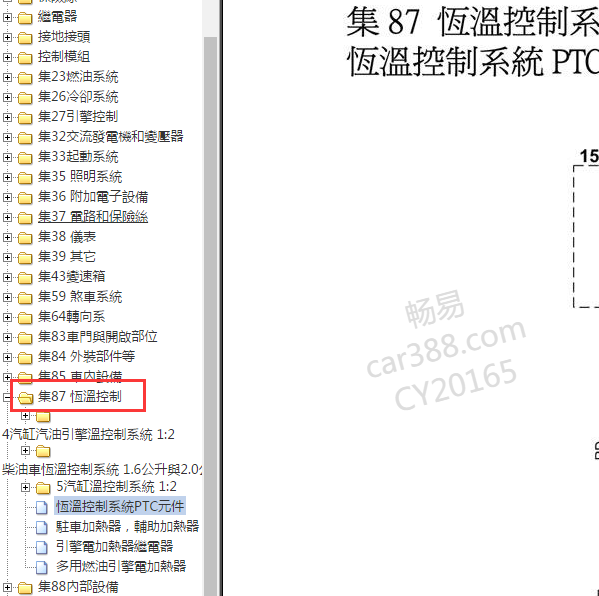This screenshot has width=599, height=596.
Task: Expand the 集36 附加電子設備 node
Action: 7,197
